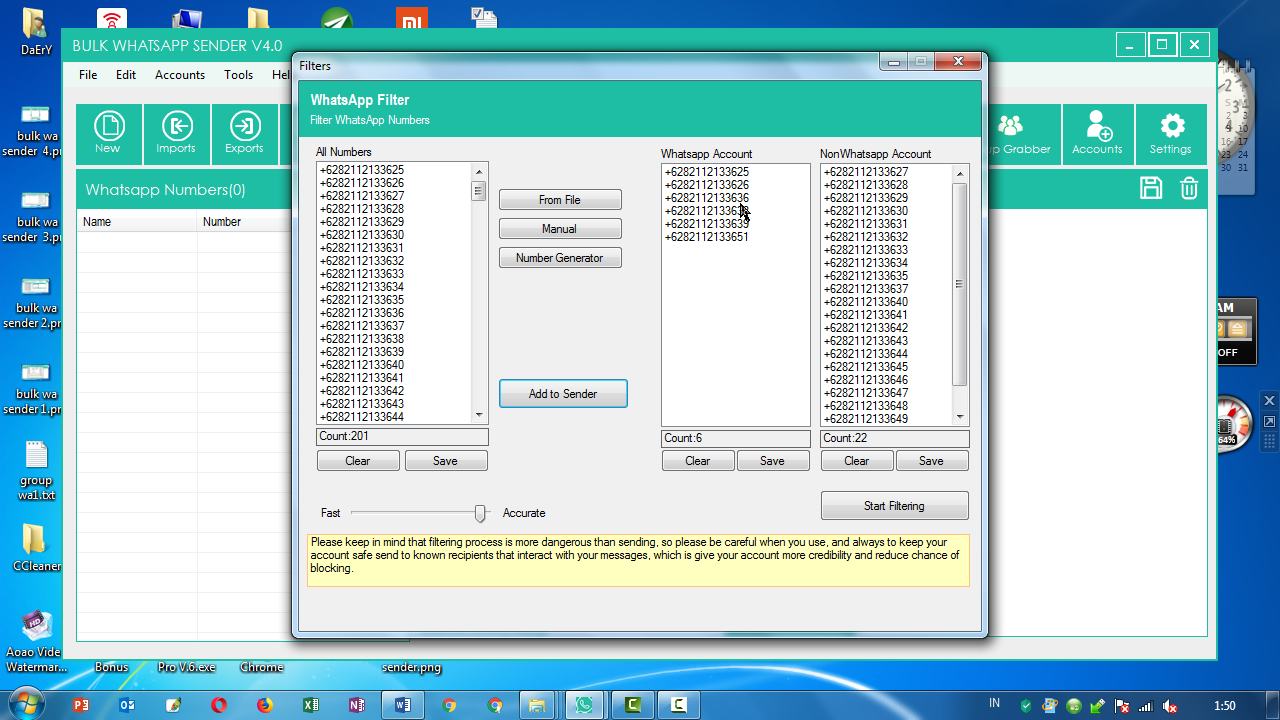Open the Number Generator
This screenshot has width=1280, height=720.
tap(560, 258)
